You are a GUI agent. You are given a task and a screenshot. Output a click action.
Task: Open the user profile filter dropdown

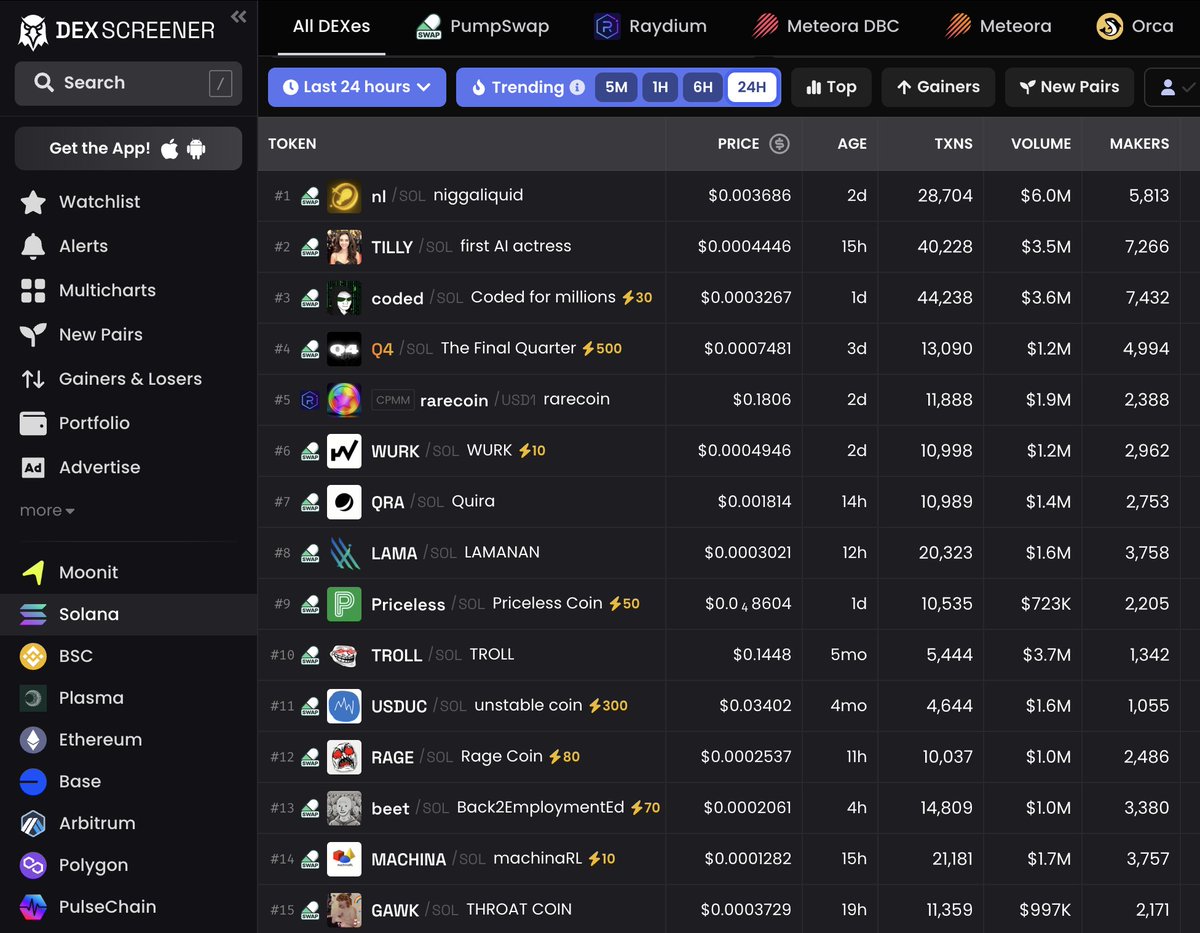pyautogui.click(x=1172, y=87)
